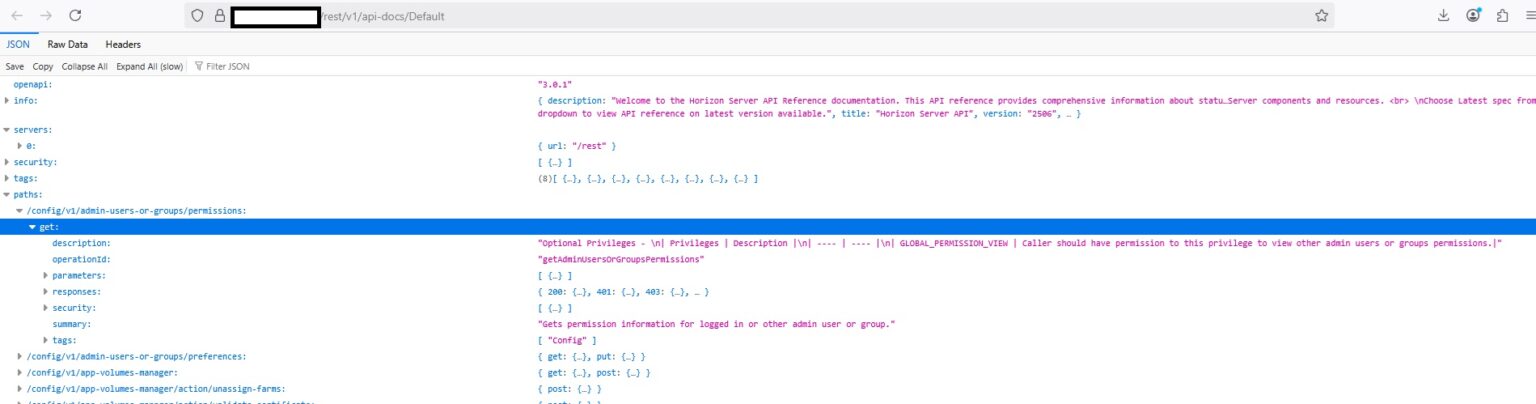Collapse the paths node
1536x404 pixels.
pos(8,194)
